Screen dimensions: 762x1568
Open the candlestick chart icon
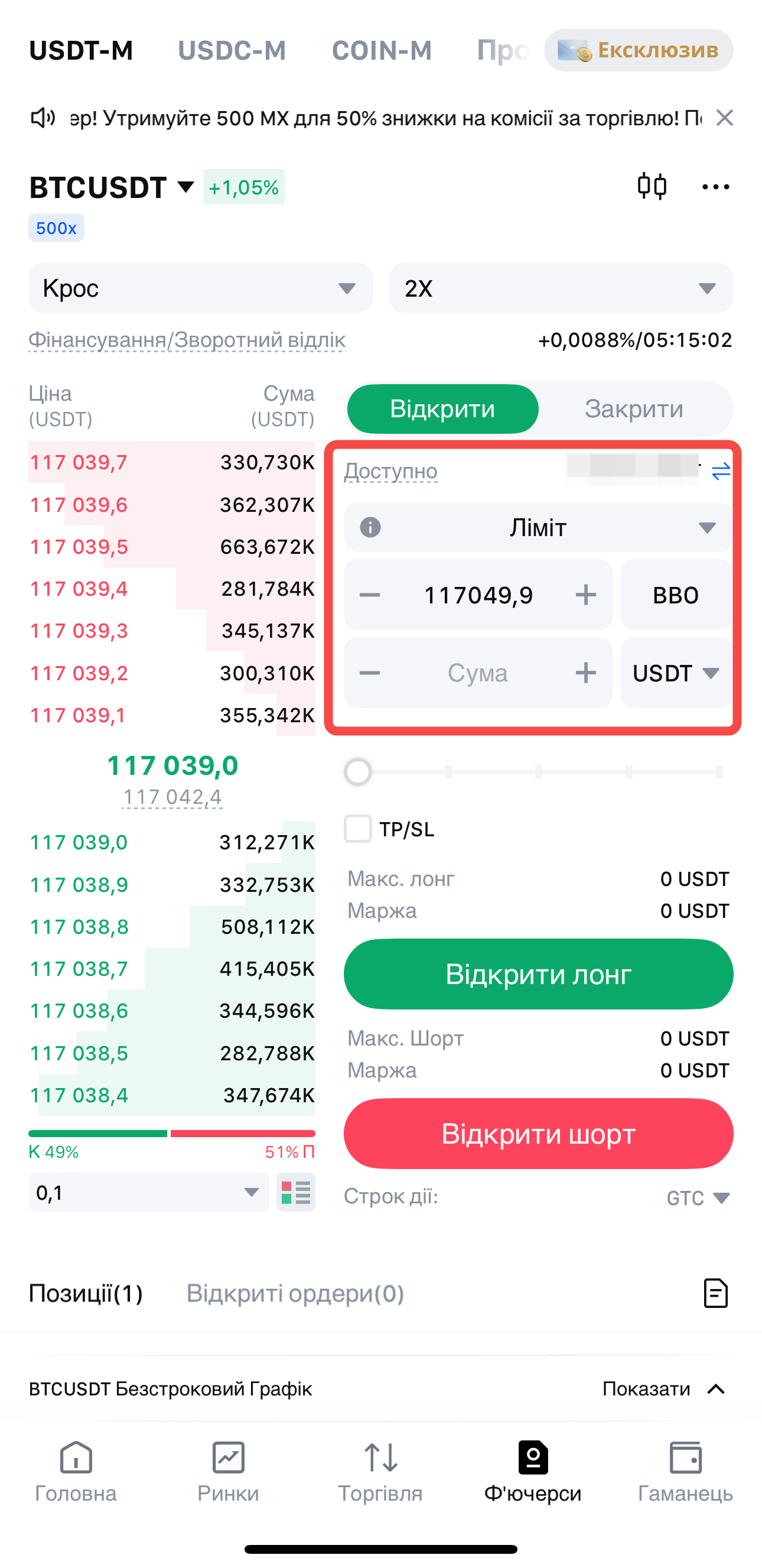point(652,186)
